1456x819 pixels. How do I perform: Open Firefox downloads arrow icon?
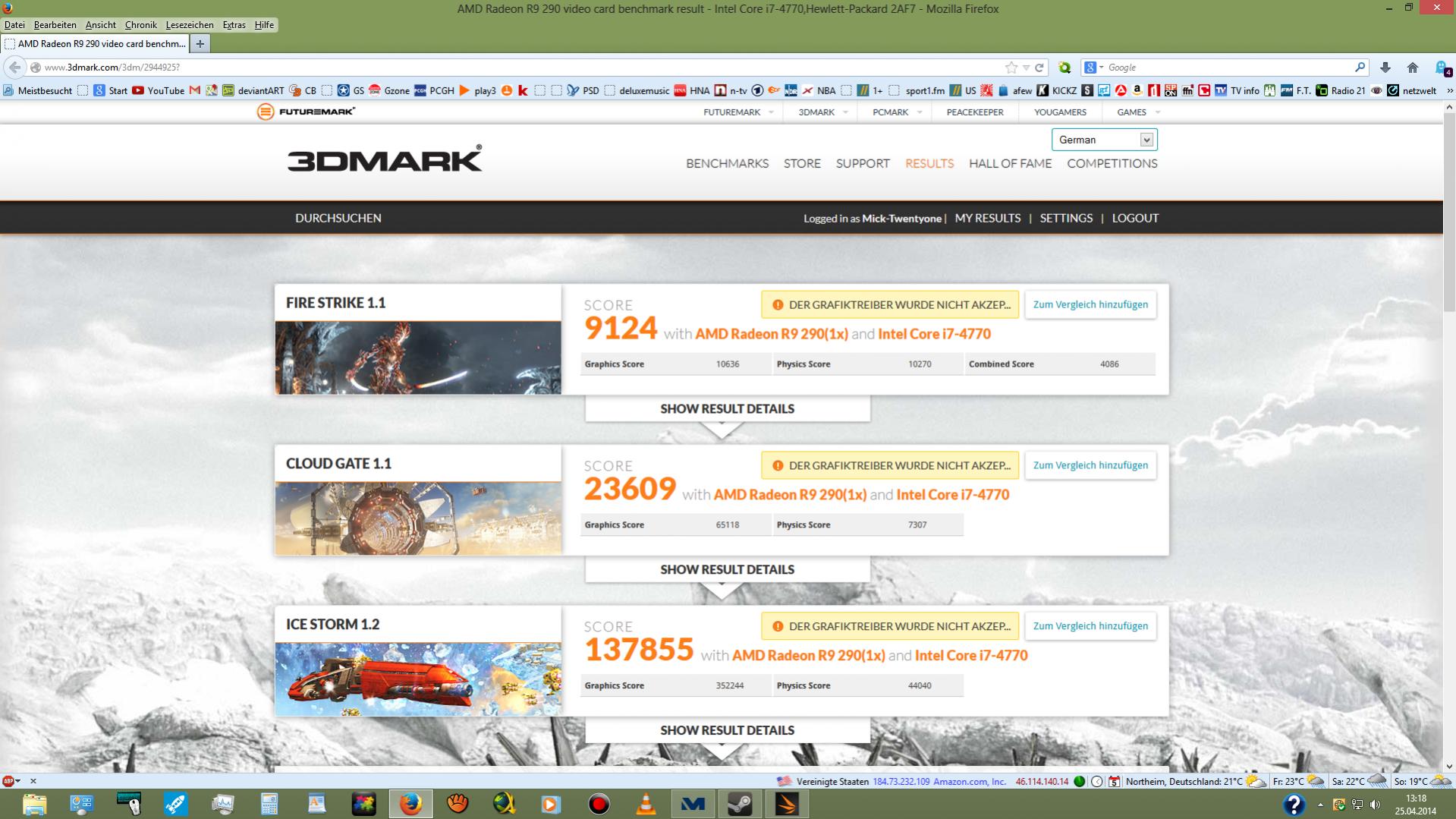[1385, 68]
